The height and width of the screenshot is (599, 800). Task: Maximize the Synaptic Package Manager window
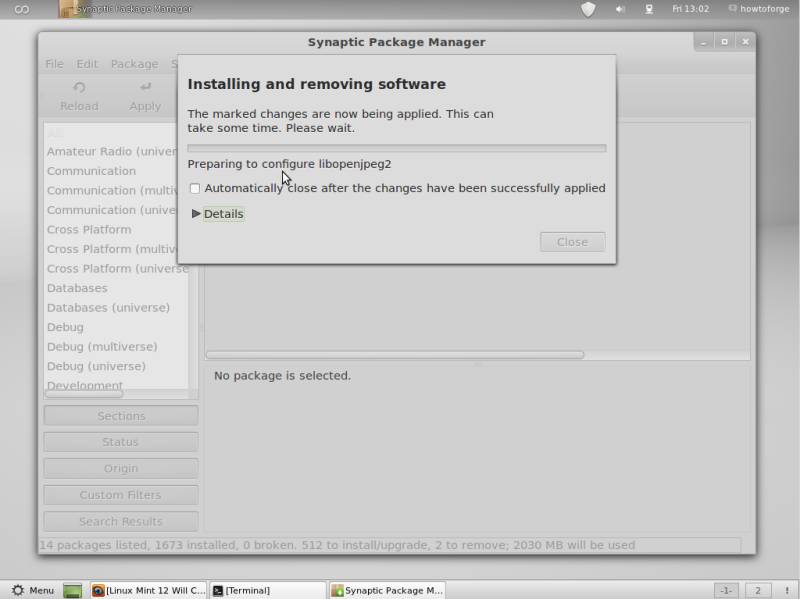pyautogui.click(x=724, y=42)
